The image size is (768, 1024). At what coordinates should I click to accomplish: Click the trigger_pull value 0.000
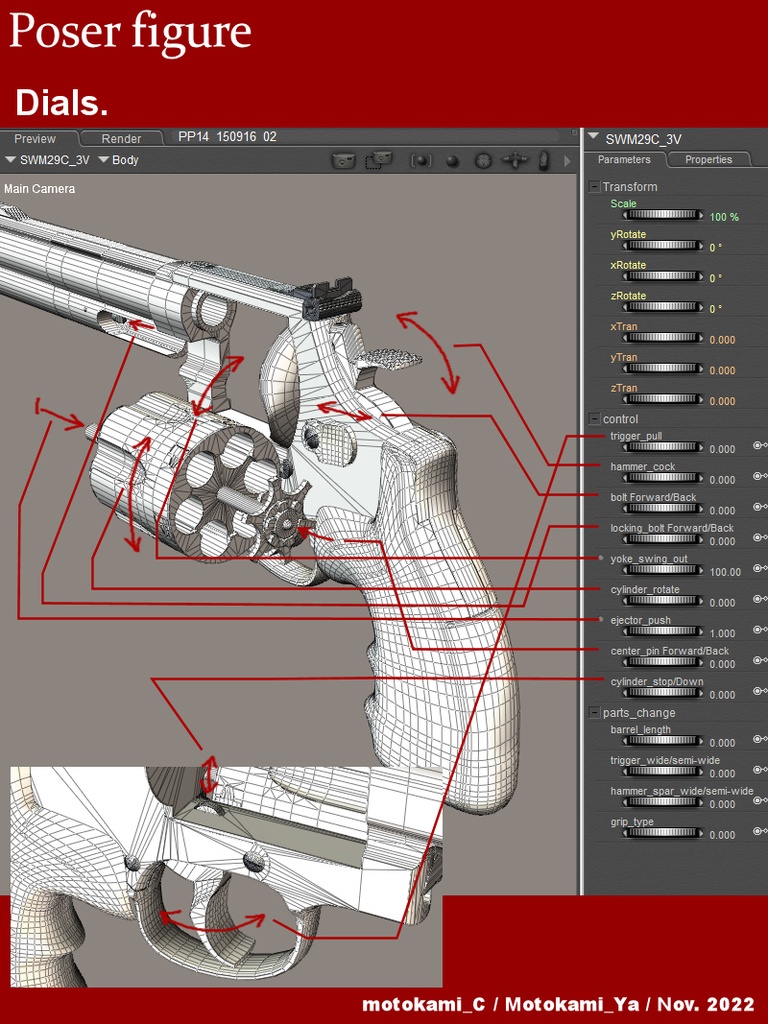(722, 449)
